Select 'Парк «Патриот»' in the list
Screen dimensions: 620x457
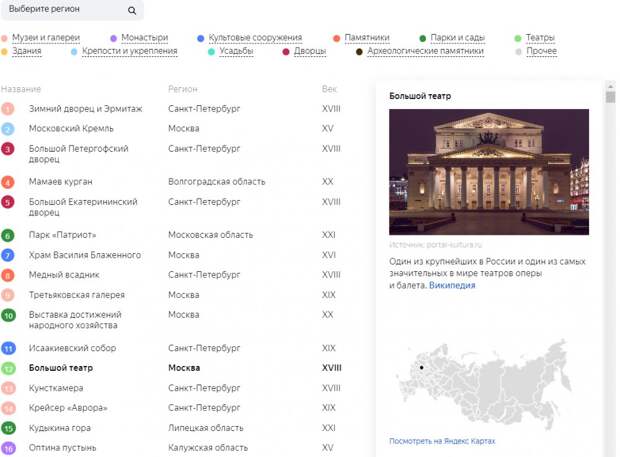(x=62, y=235)
